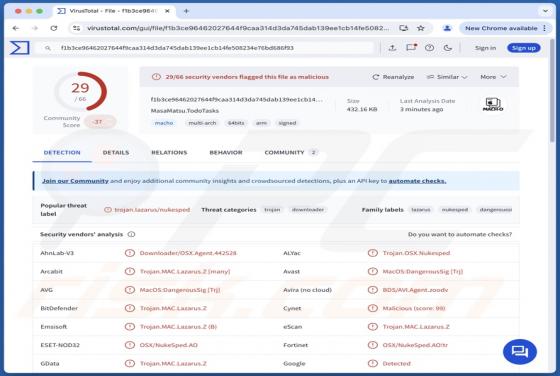Open the Chrome profile avatar icon
560x376 pixels.
click(x=447, y=28)
